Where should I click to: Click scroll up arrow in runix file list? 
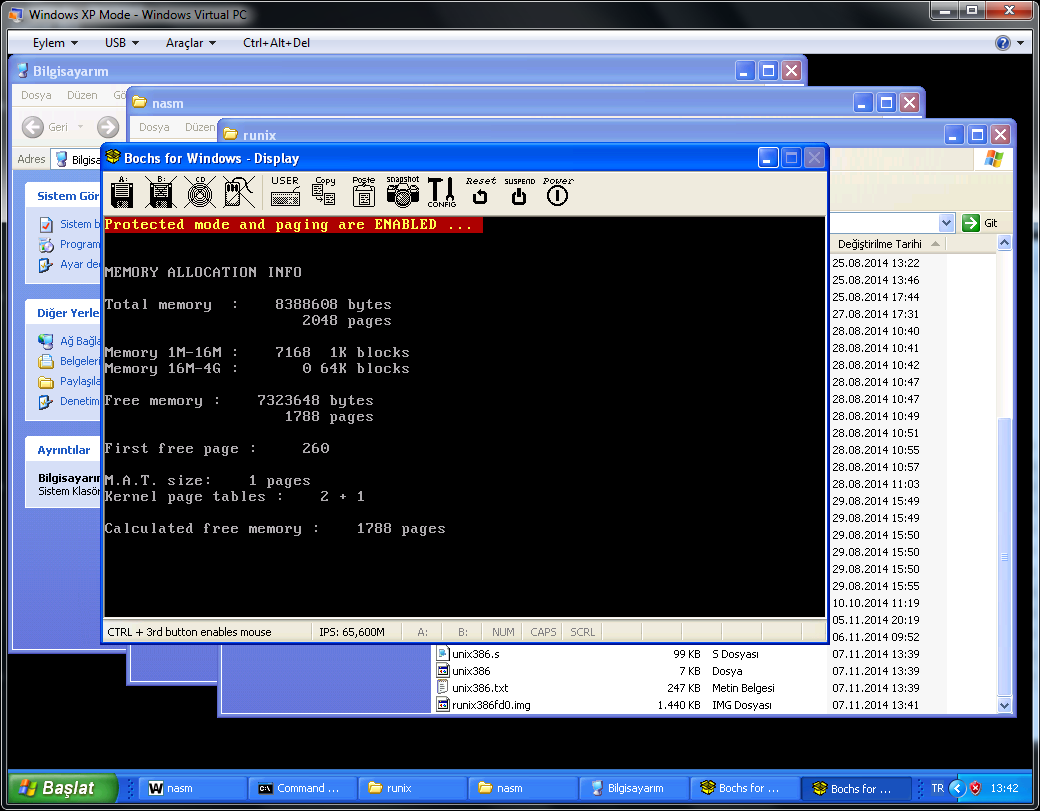(1004, 243)
